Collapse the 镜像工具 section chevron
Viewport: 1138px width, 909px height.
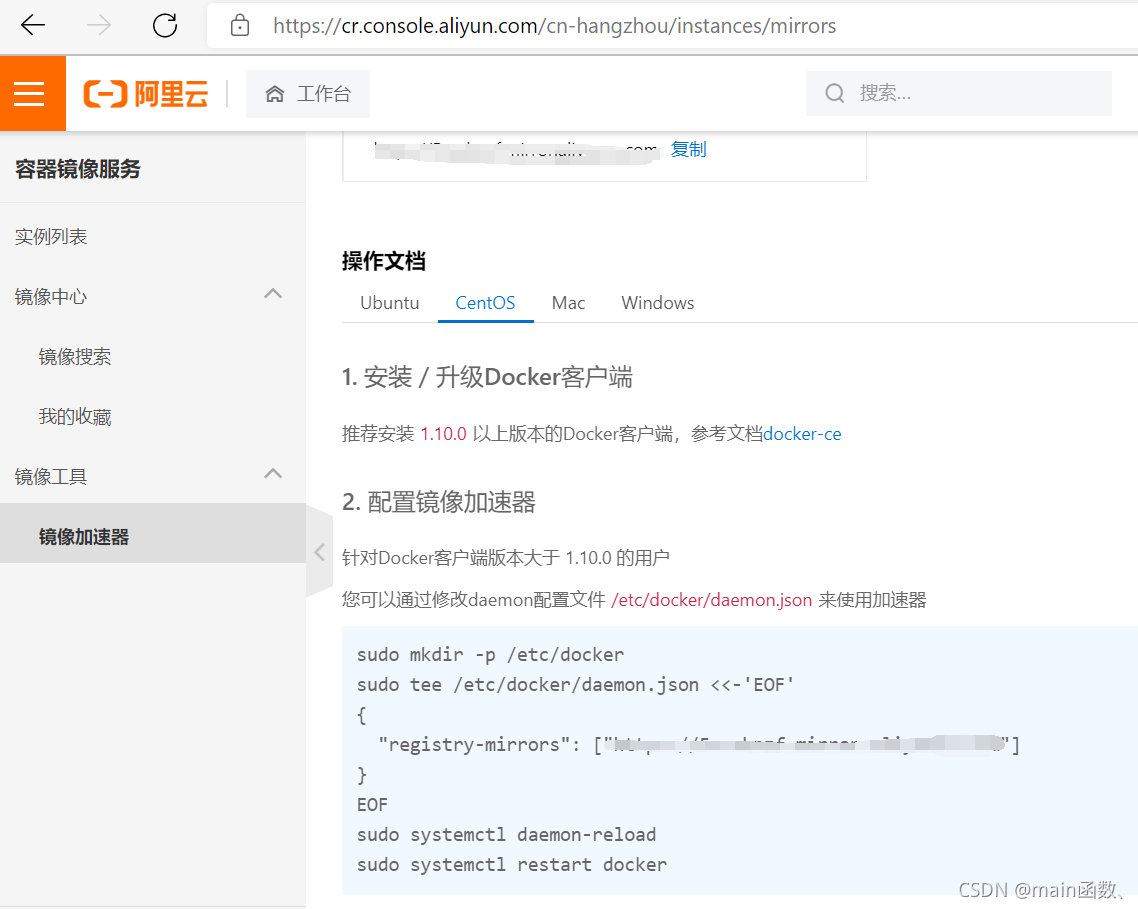[273, 474]
